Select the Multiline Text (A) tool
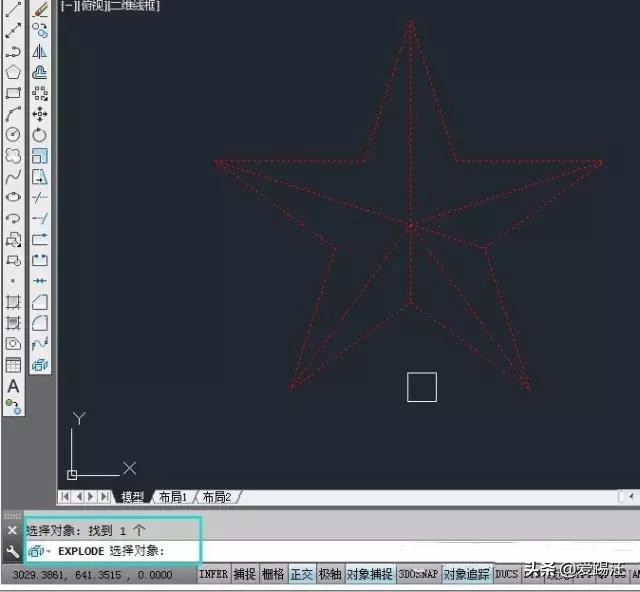Image resolution: width=640 pixels, height=592 pixels. coord(13,386)
